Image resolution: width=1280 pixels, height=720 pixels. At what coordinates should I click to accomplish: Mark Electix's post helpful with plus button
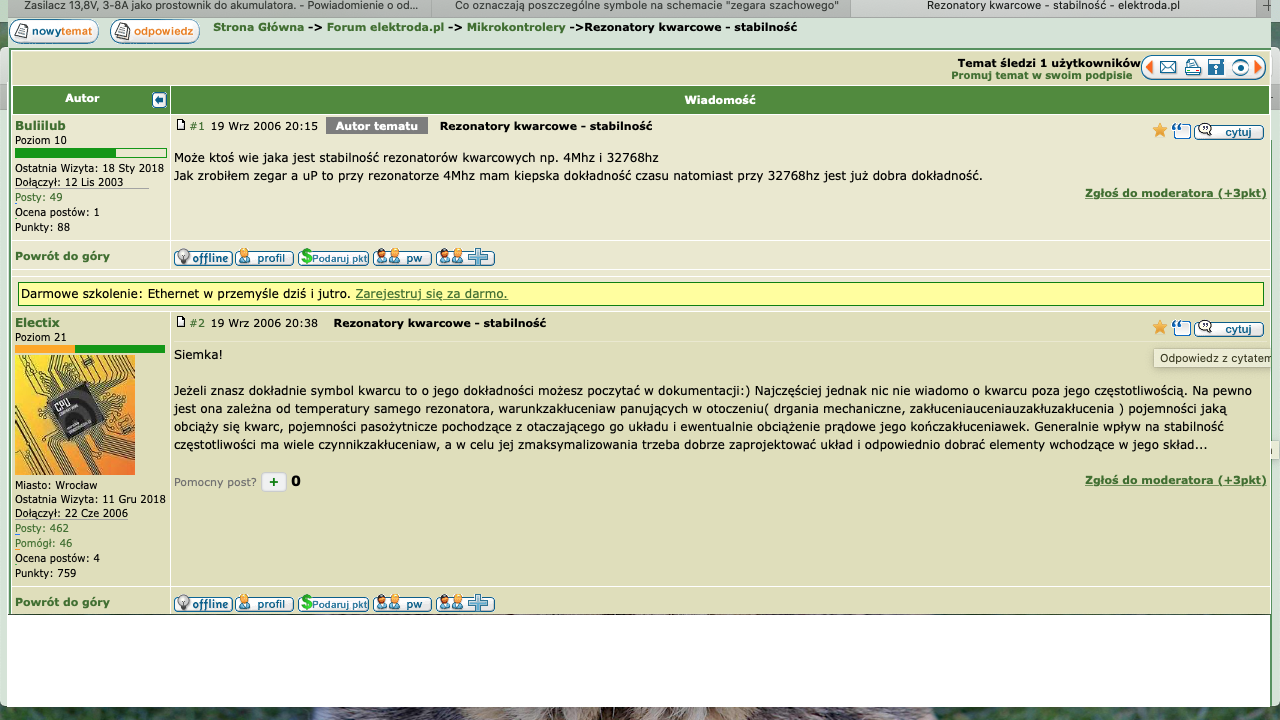[274, 482]
